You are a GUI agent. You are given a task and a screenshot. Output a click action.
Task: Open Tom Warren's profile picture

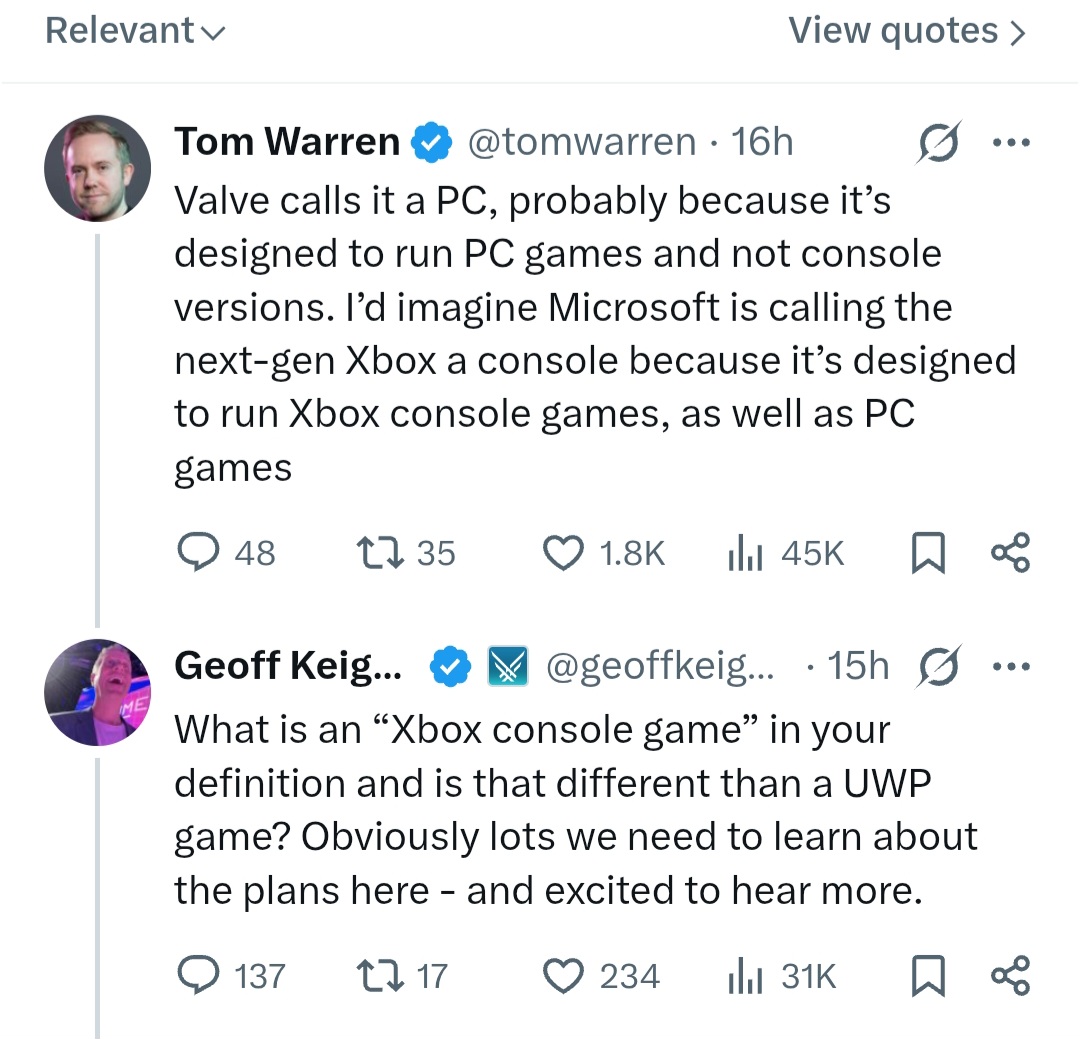pos(97,167)
